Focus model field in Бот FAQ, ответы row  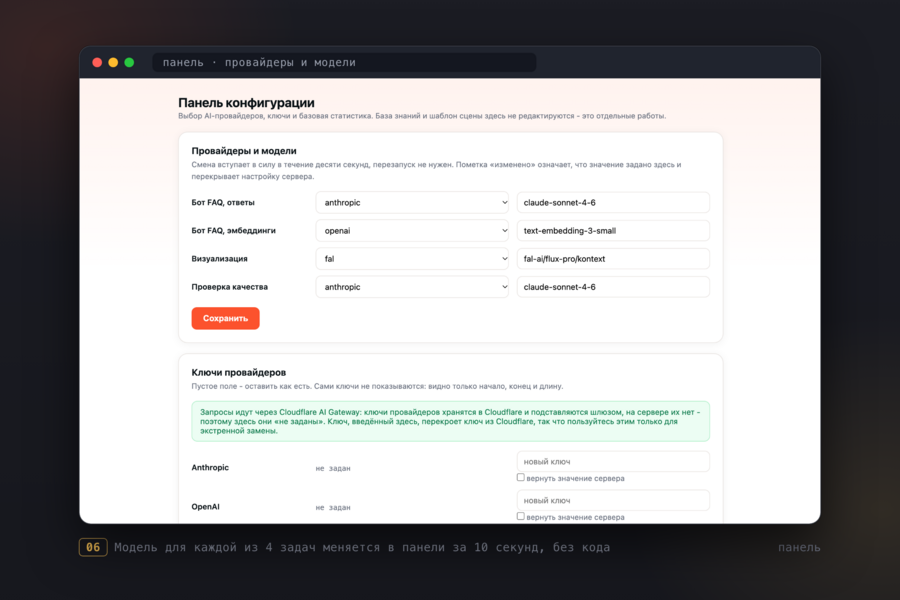tap(613, 203)
